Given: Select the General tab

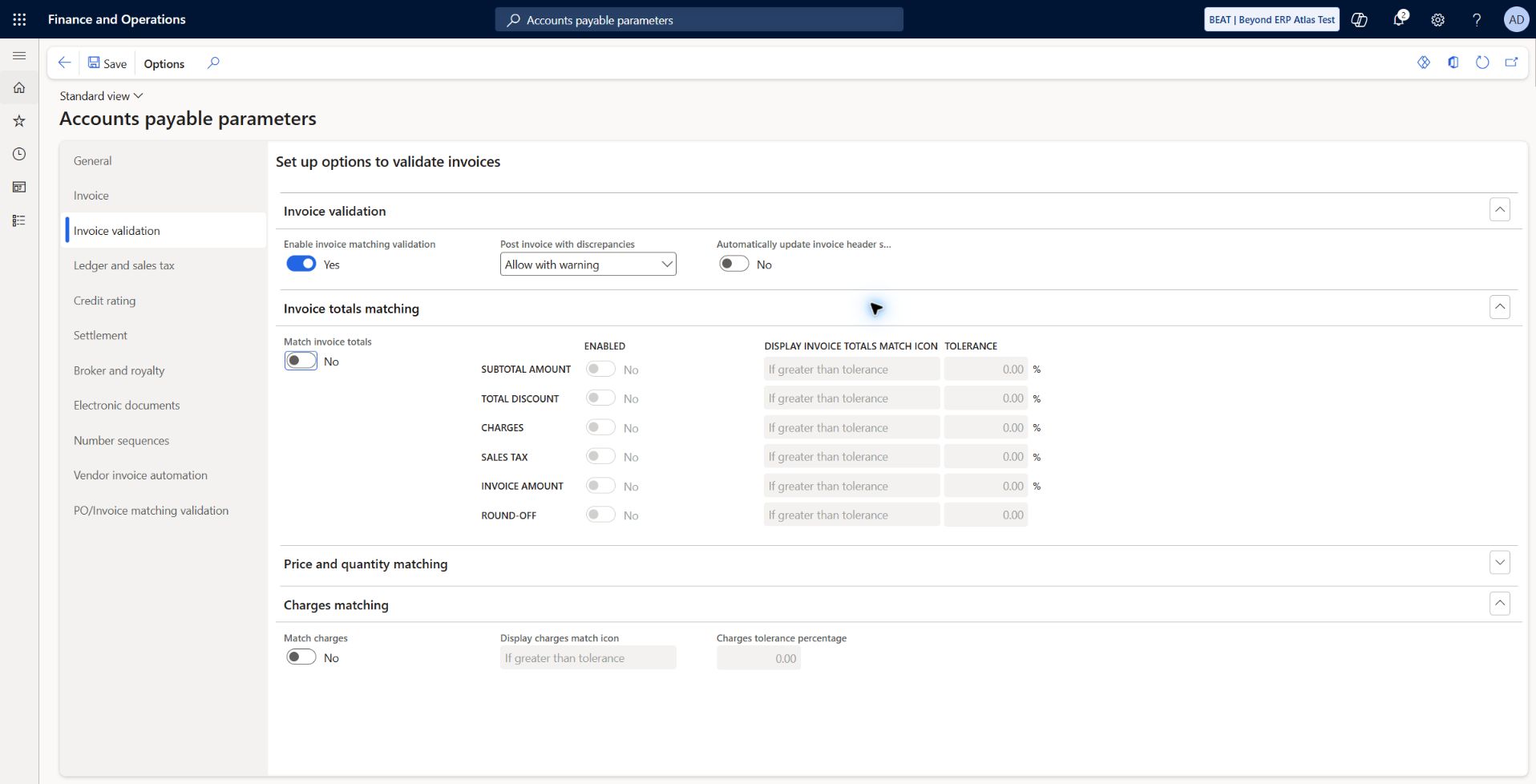Looking at the screenshot, I should [166, 161].
